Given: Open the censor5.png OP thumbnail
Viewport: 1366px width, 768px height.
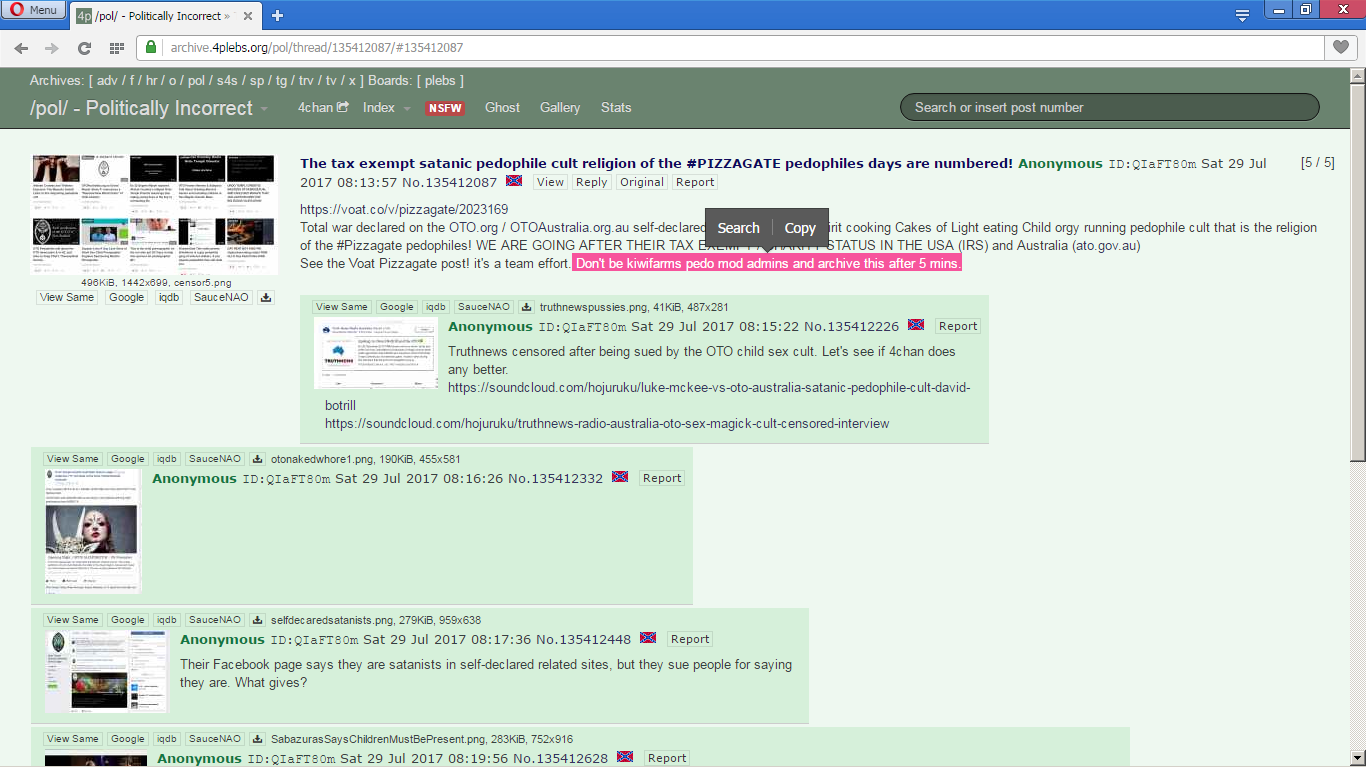Looking at the screenshot, I should point(154,215).
